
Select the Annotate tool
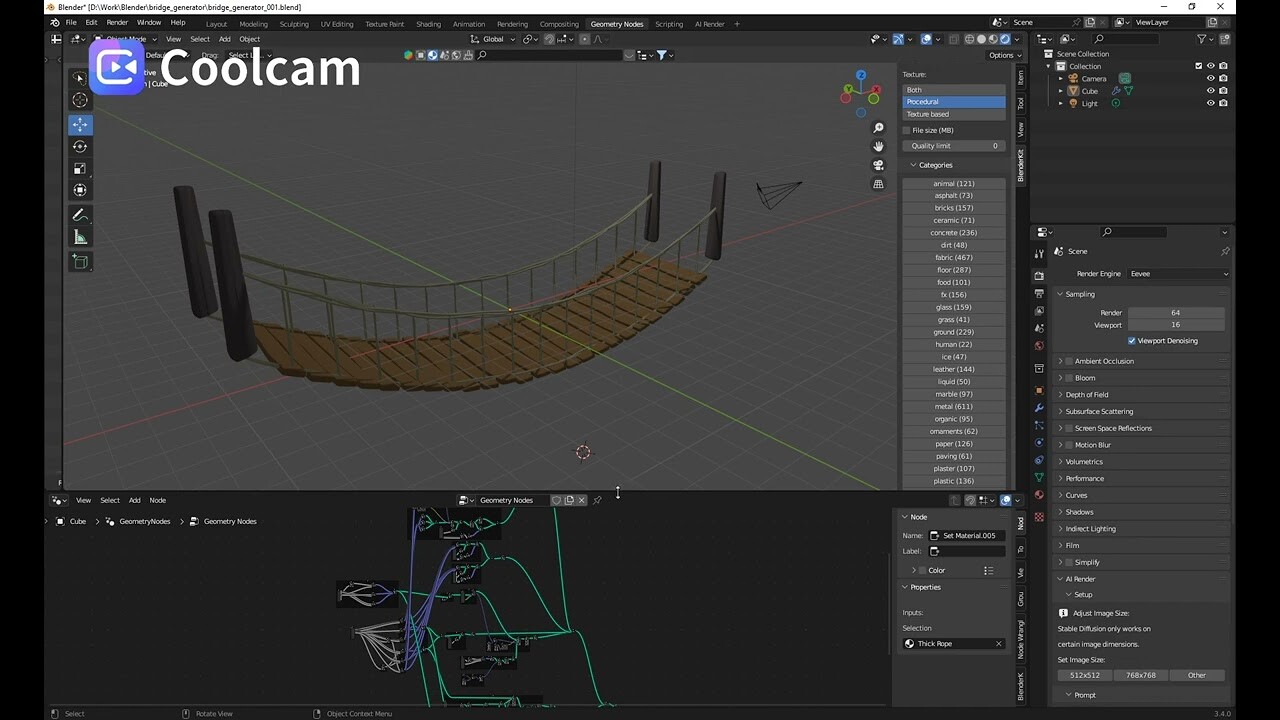80,214
